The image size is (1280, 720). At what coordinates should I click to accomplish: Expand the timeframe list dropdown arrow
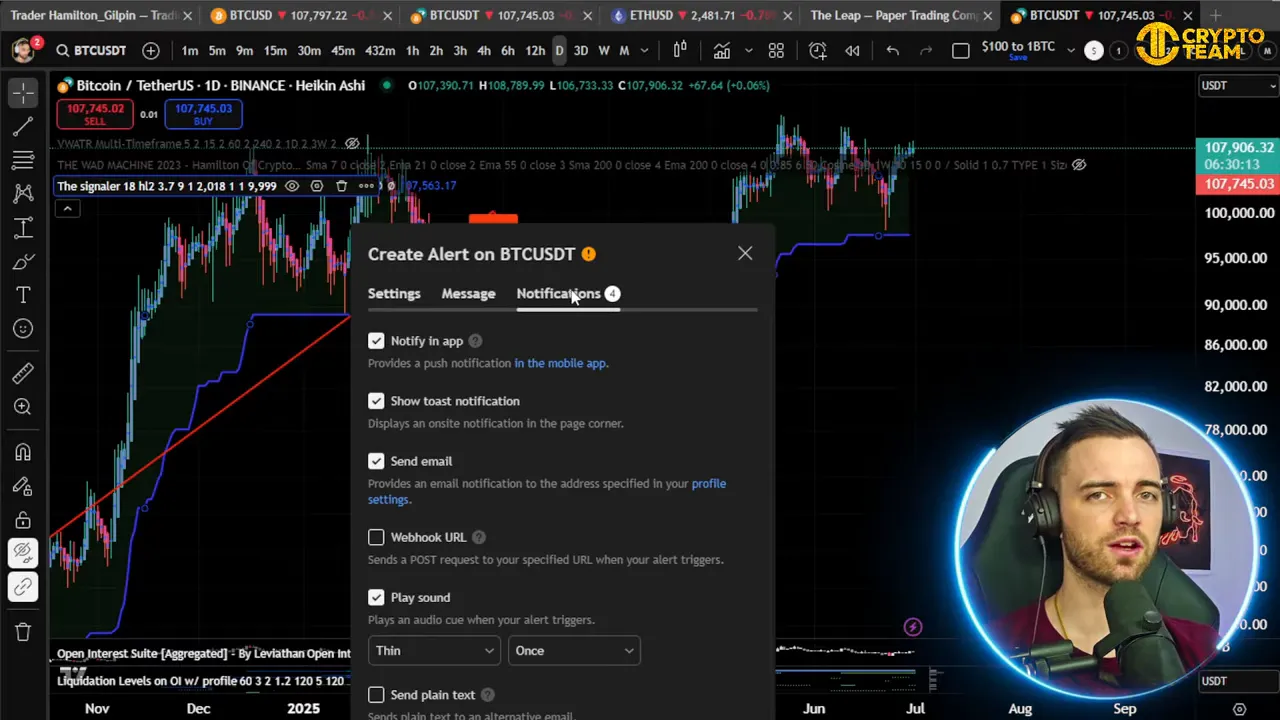pos(645,51)
